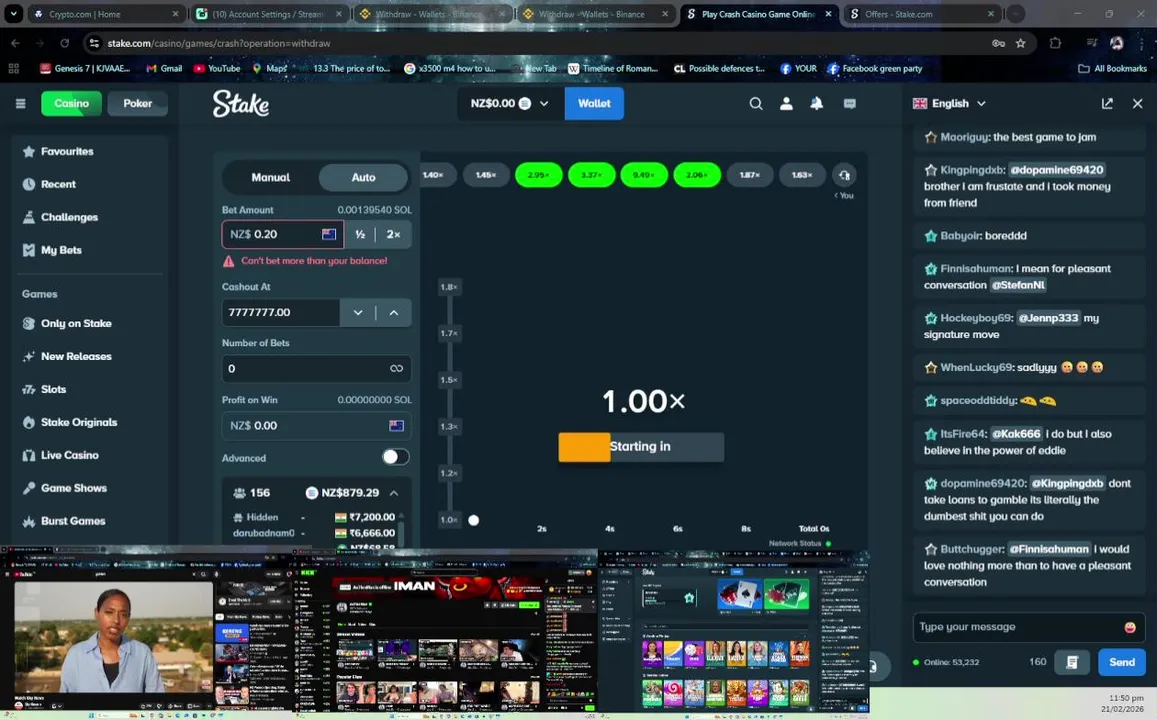Open the notifications bell icon
1157x720 pixels.
click(x=817, y=103)
